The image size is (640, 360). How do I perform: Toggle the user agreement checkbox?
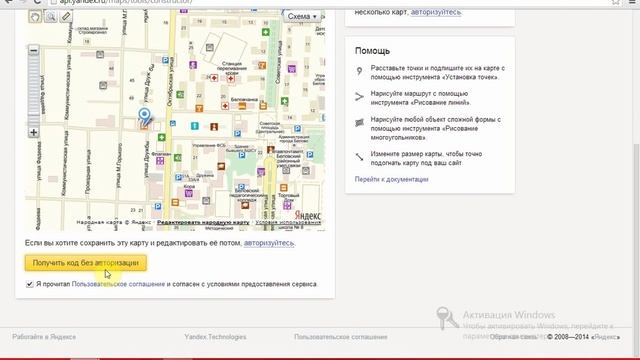[x=29, y=284]
